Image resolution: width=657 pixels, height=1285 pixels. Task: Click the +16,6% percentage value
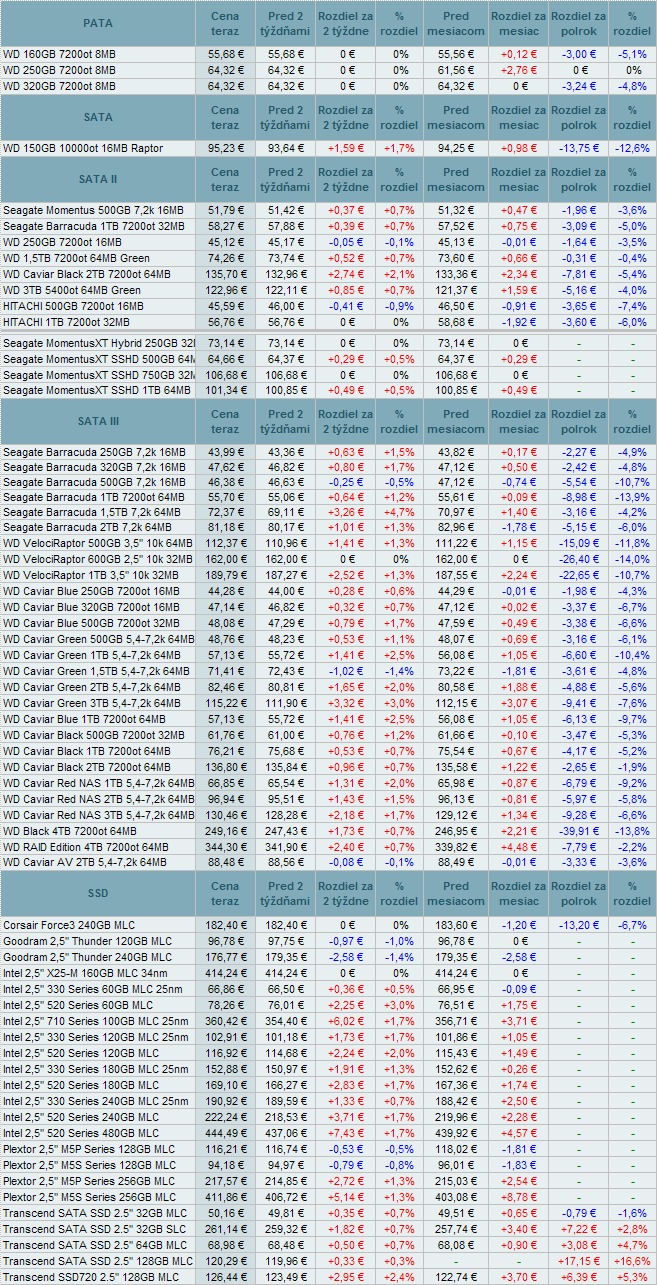pos(631,1260)
